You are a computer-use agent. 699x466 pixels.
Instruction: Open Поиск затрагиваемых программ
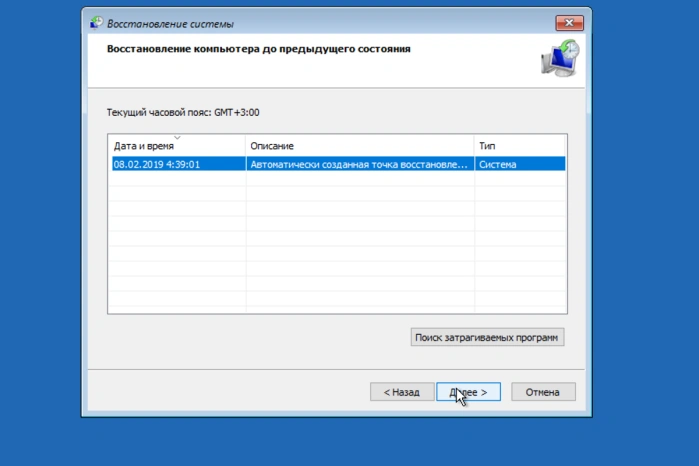(x=487, y=337)
